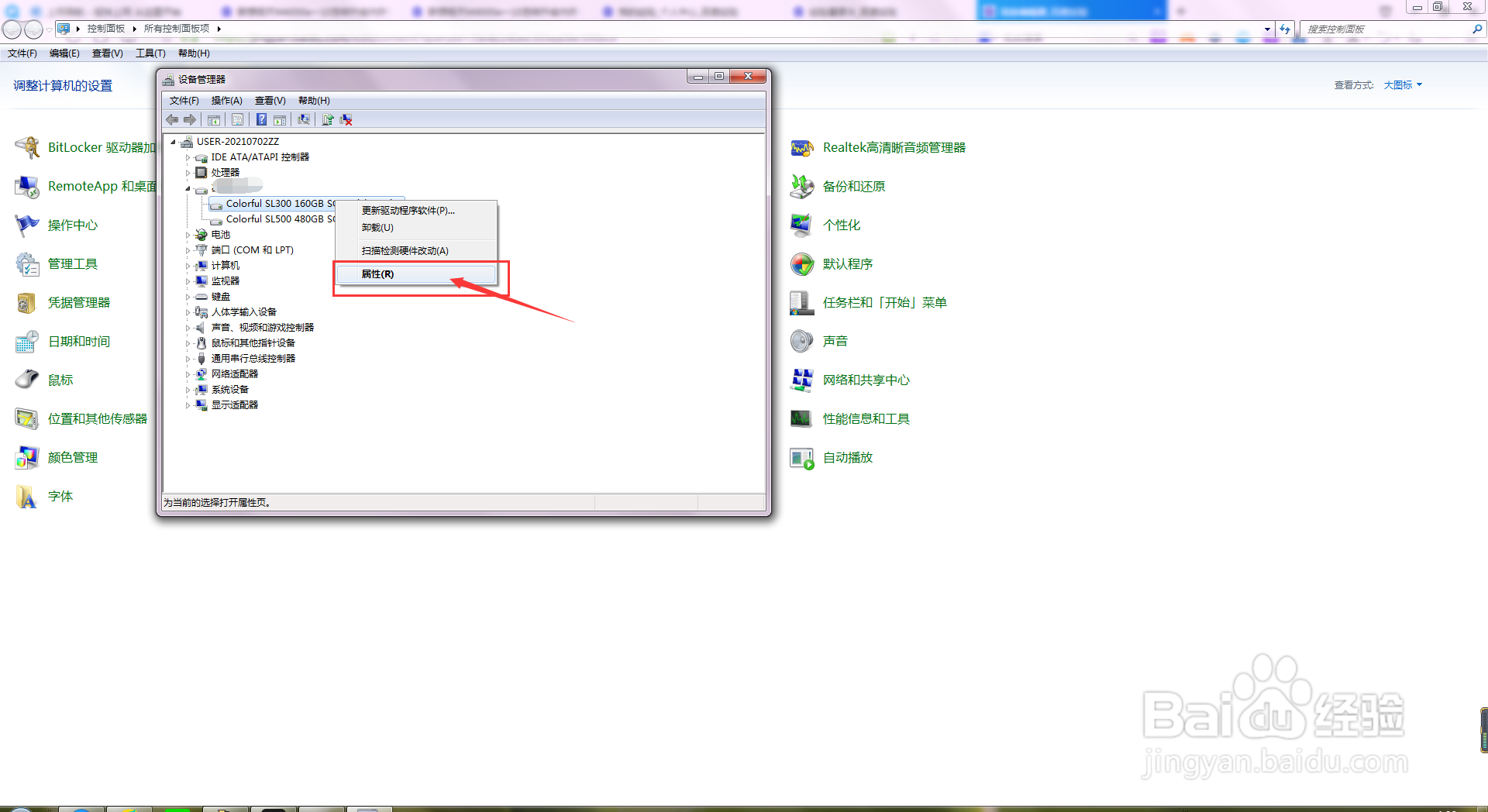Click the Action pane toggle toolbar icon
Screen dimensions: 1488x812
280,119
